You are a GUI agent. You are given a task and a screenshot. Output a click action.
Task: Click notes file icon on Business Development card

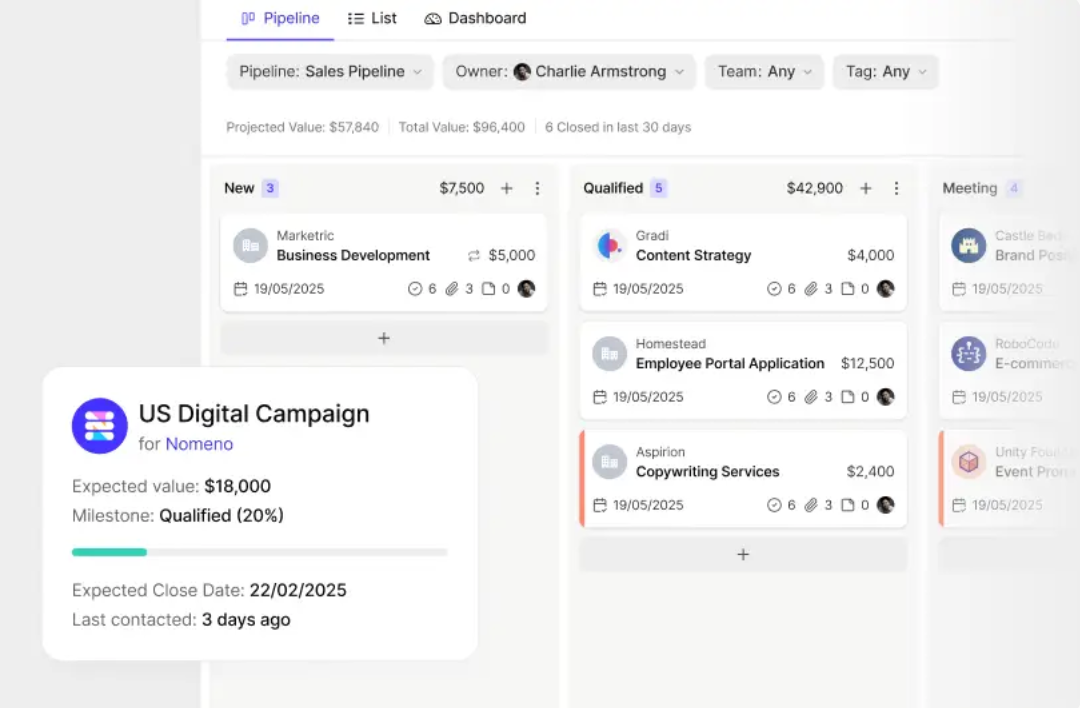488,289
